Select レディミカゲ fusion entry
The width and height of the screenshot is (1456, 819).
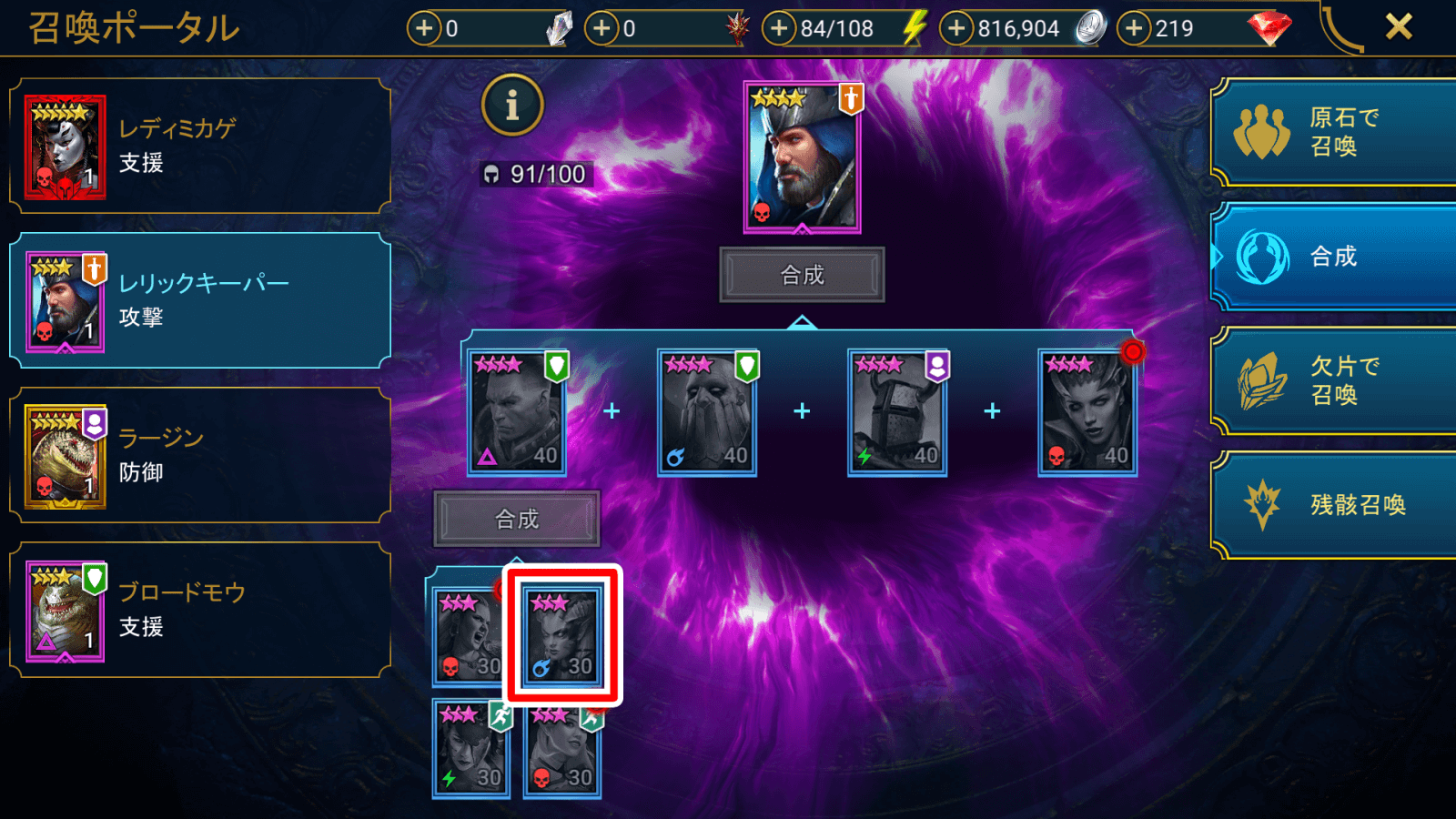pos(200,146)
